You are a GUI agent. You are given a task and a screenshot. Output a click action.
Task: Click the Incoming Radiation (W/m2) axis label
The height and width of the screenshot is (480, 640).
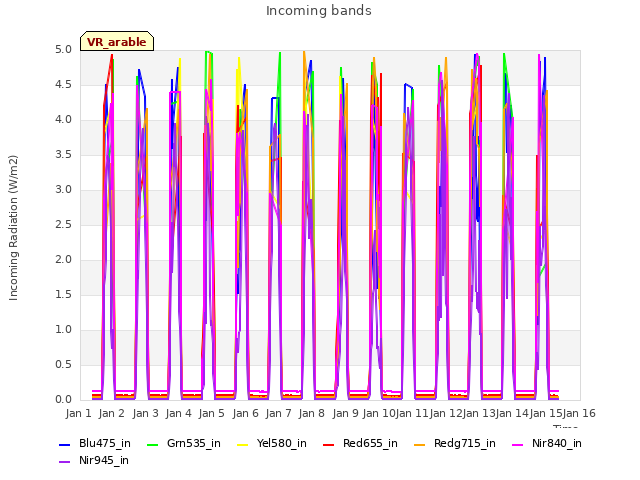(x=13, y=228)
